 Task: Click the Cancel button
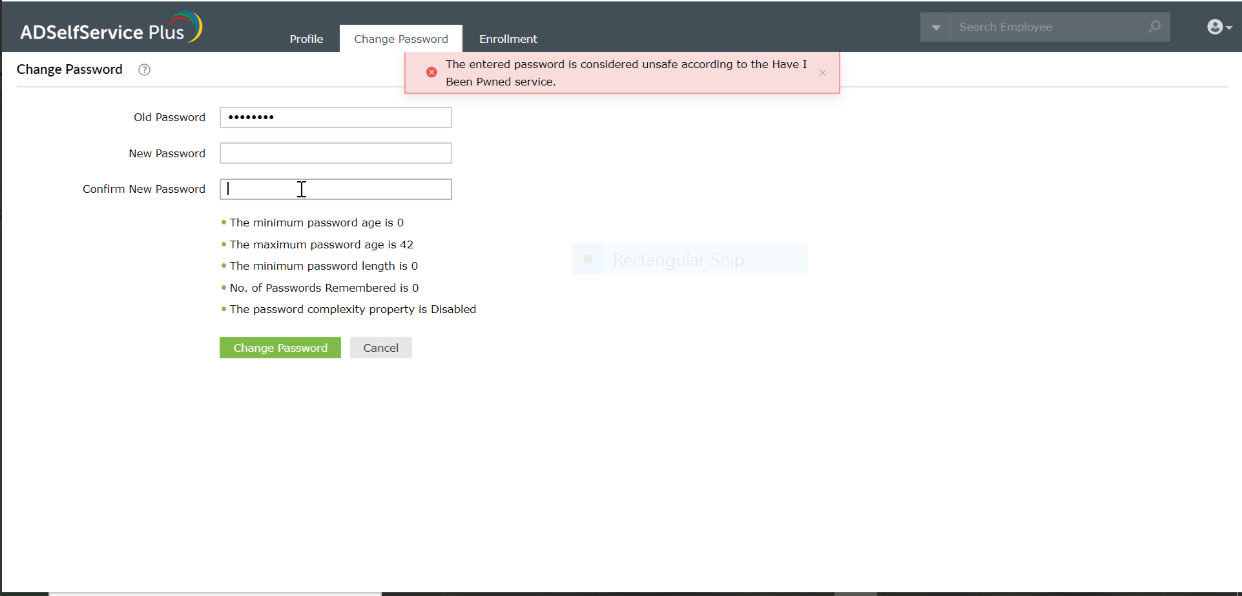(380, 347)
